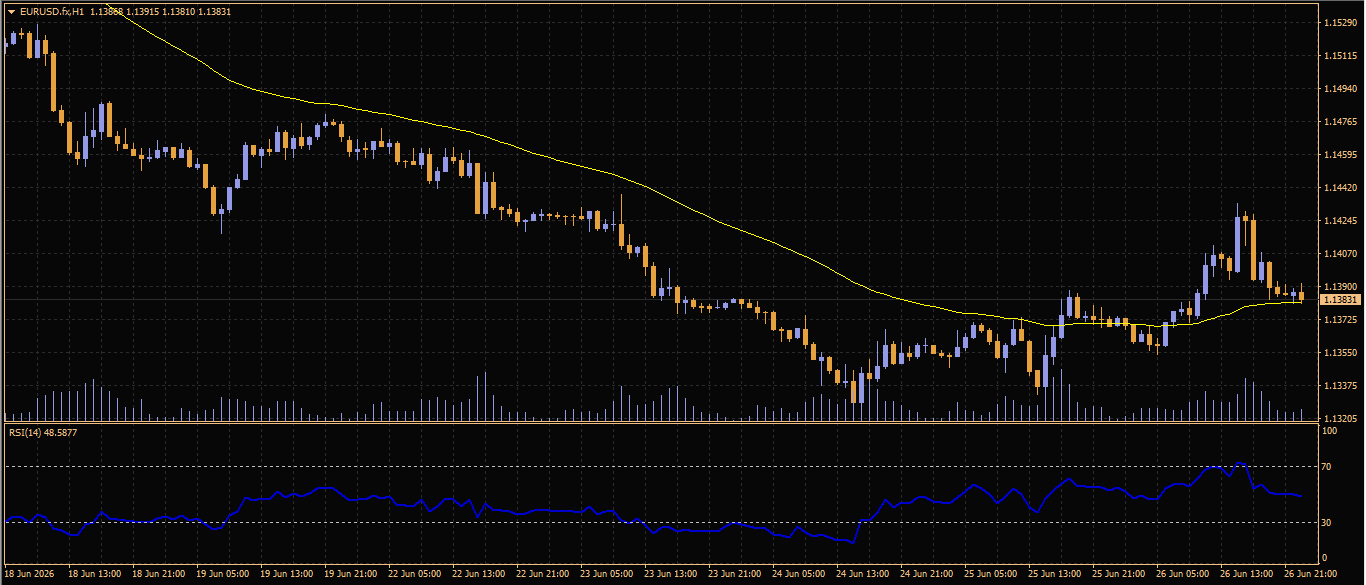Click the 24 Jun 13:00 time label
This screenshot has width=1366, height=585.
tap(863, 574)
